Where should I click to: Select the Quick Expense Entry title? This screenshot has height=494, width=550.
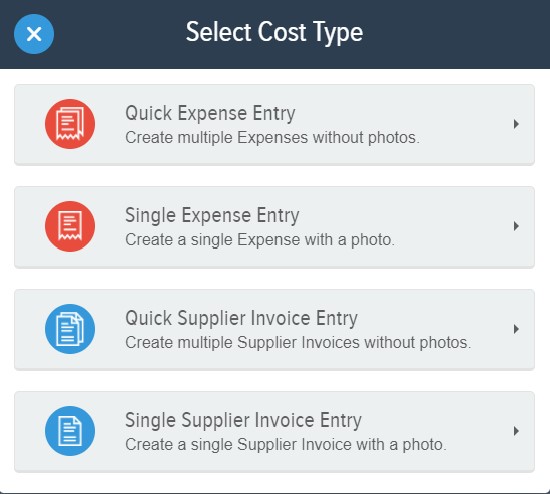[x=210, y=113]
